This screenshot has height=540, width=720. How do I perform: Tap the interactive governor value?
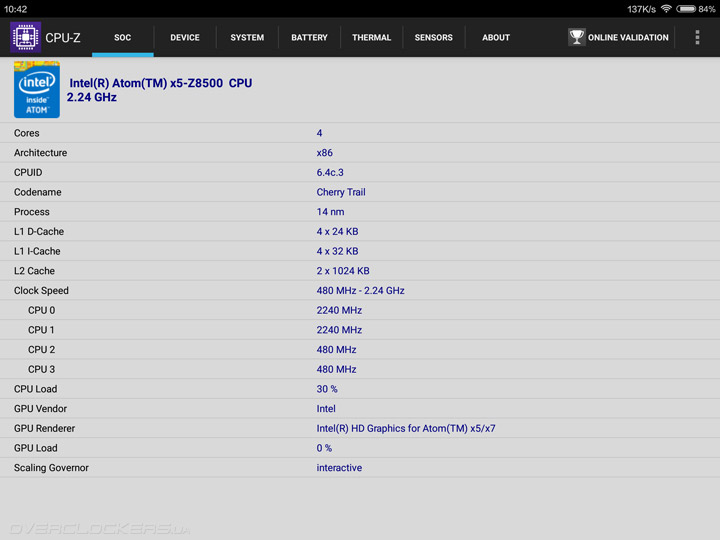[x=339, y=469]
